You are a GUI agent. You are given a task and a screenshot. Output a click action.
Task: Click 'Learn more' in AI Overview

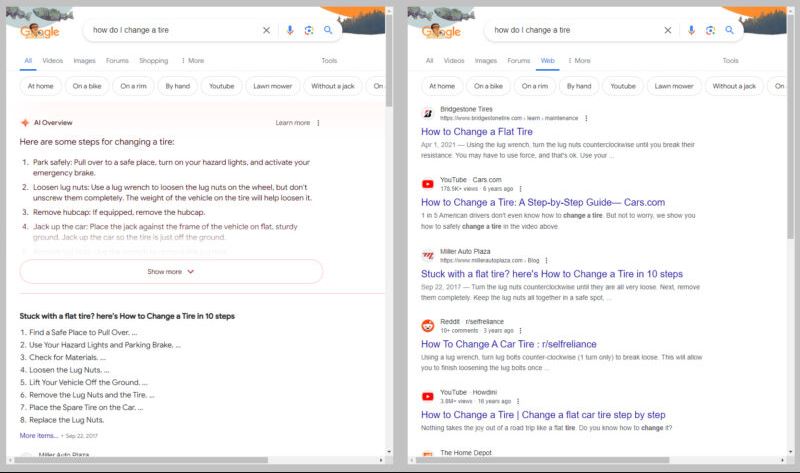coord(292,123)
